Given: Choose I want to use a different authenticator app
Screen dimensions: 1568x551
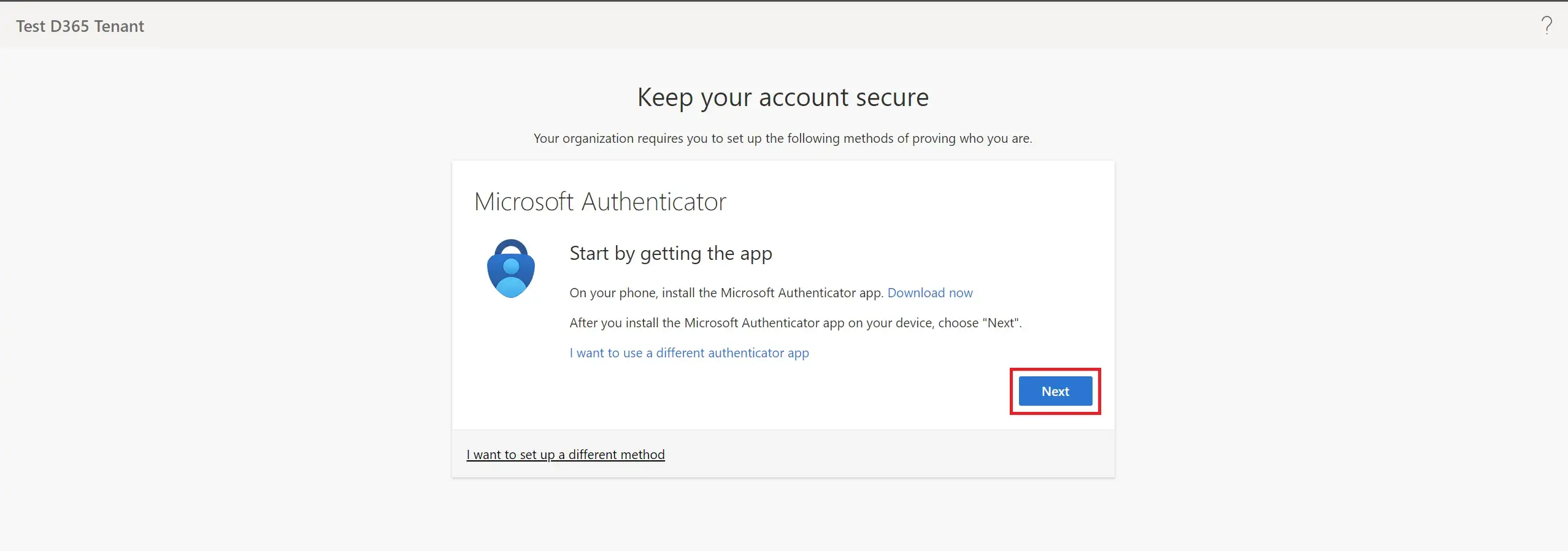Looking at the screenshot, I should (x=689, y=353).
